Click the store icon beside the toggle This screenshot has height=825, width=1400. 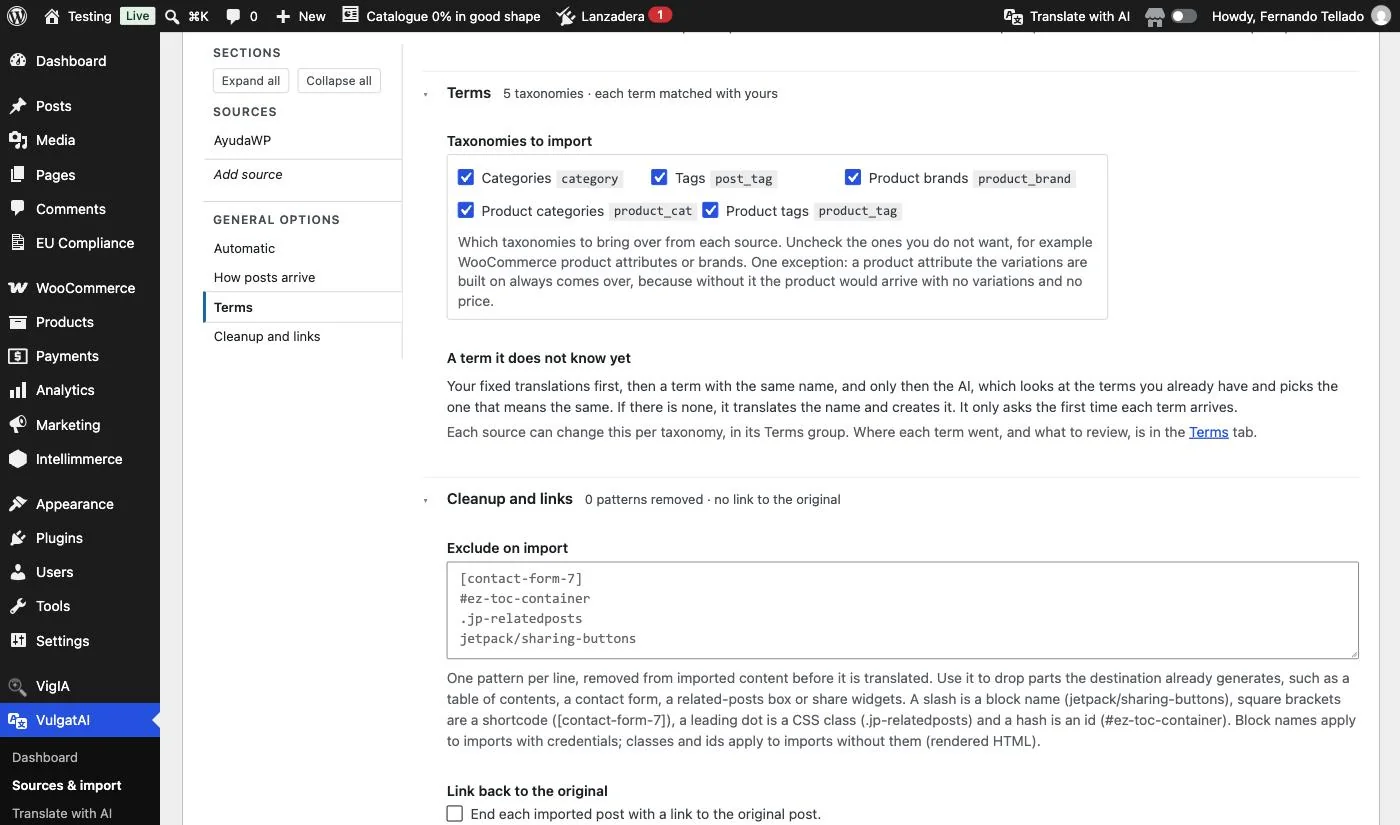[x=1155, y=16]
